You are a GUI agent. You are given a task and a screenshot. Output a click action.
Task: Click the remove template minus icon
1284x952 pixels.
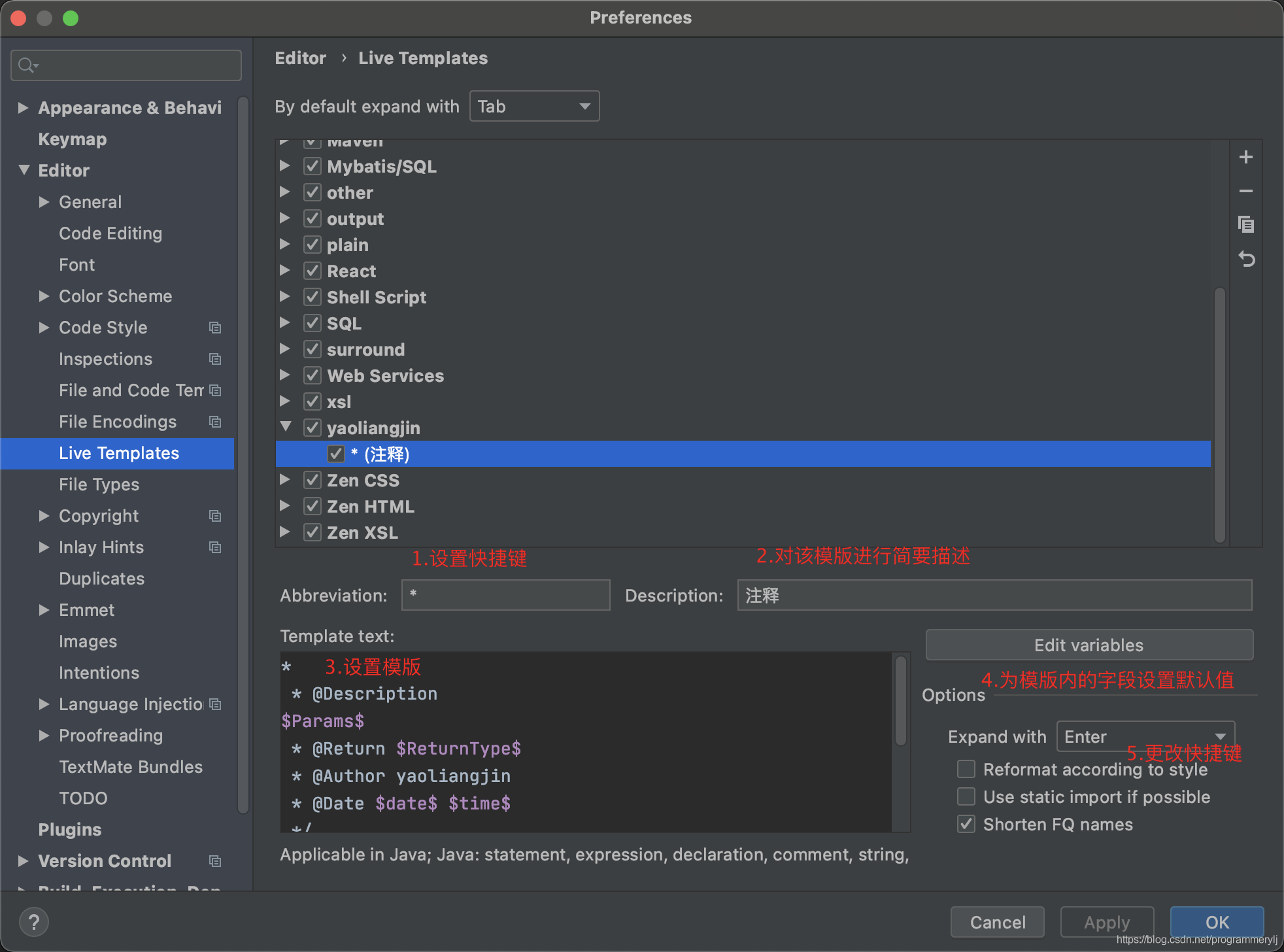(1246, 191)
